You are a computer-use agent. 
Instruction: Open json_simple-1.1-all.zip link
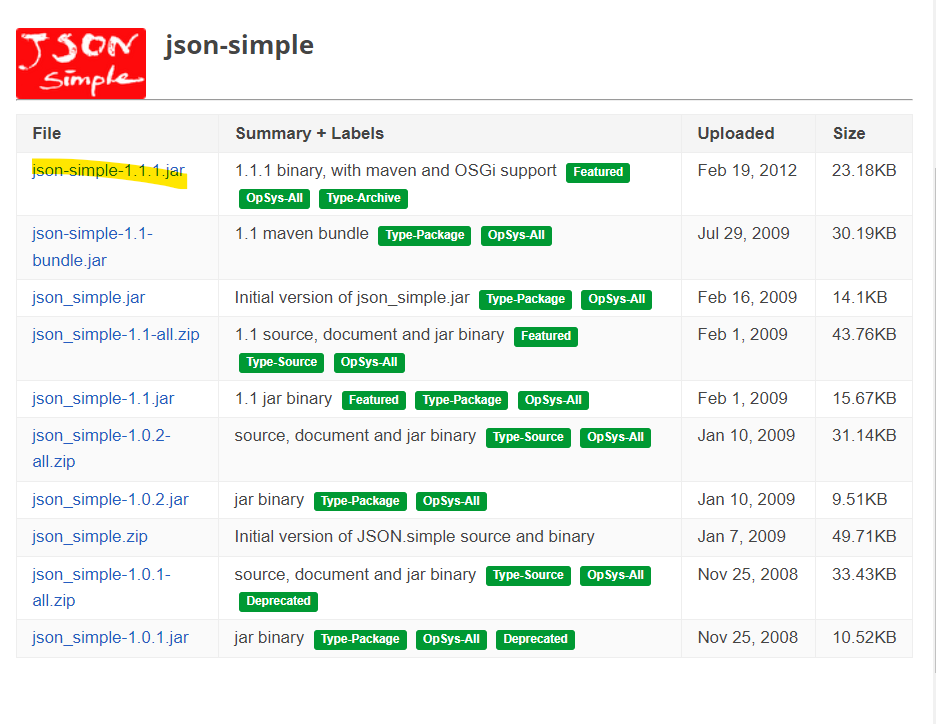pos(115,334)
